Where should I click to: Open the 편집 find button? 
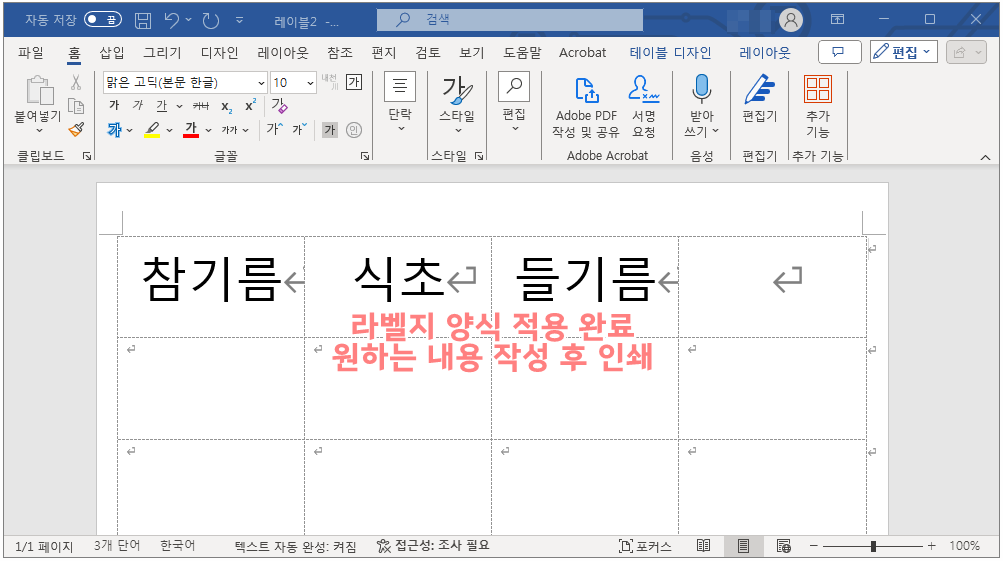[514, 102]
